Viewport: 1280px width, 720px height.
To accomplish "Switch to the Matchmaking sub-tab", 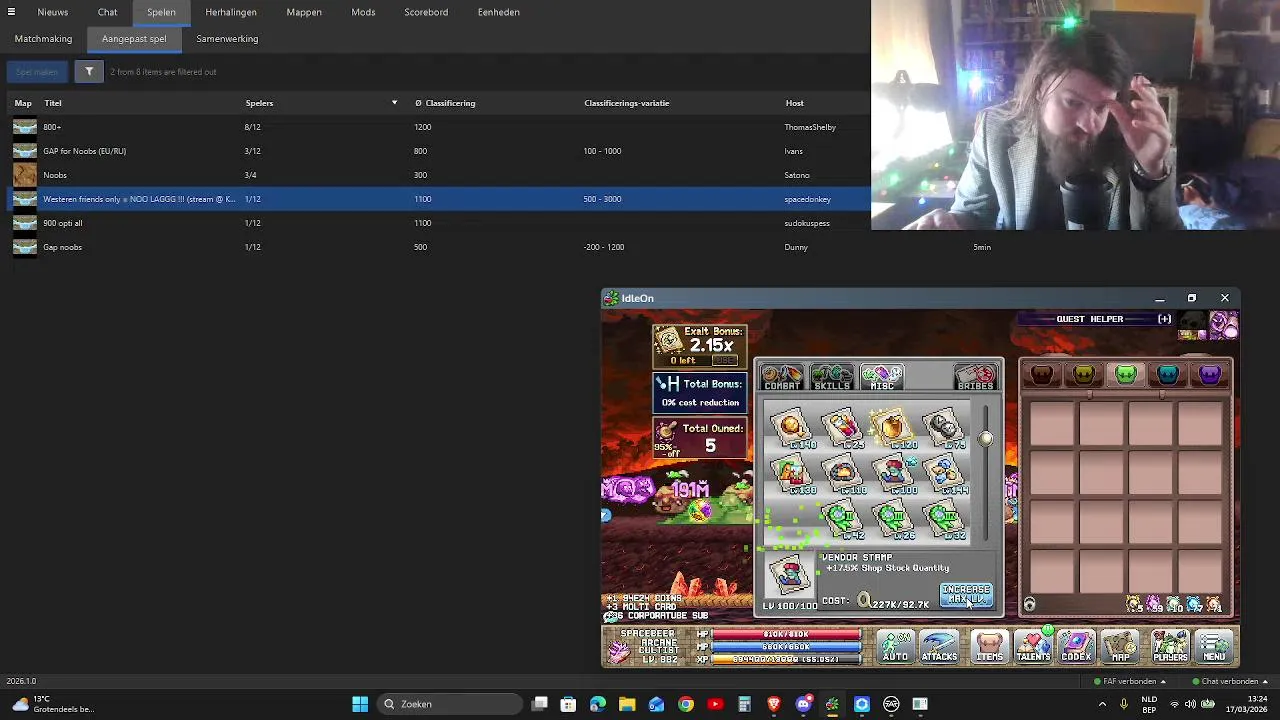I will point(43,39).
